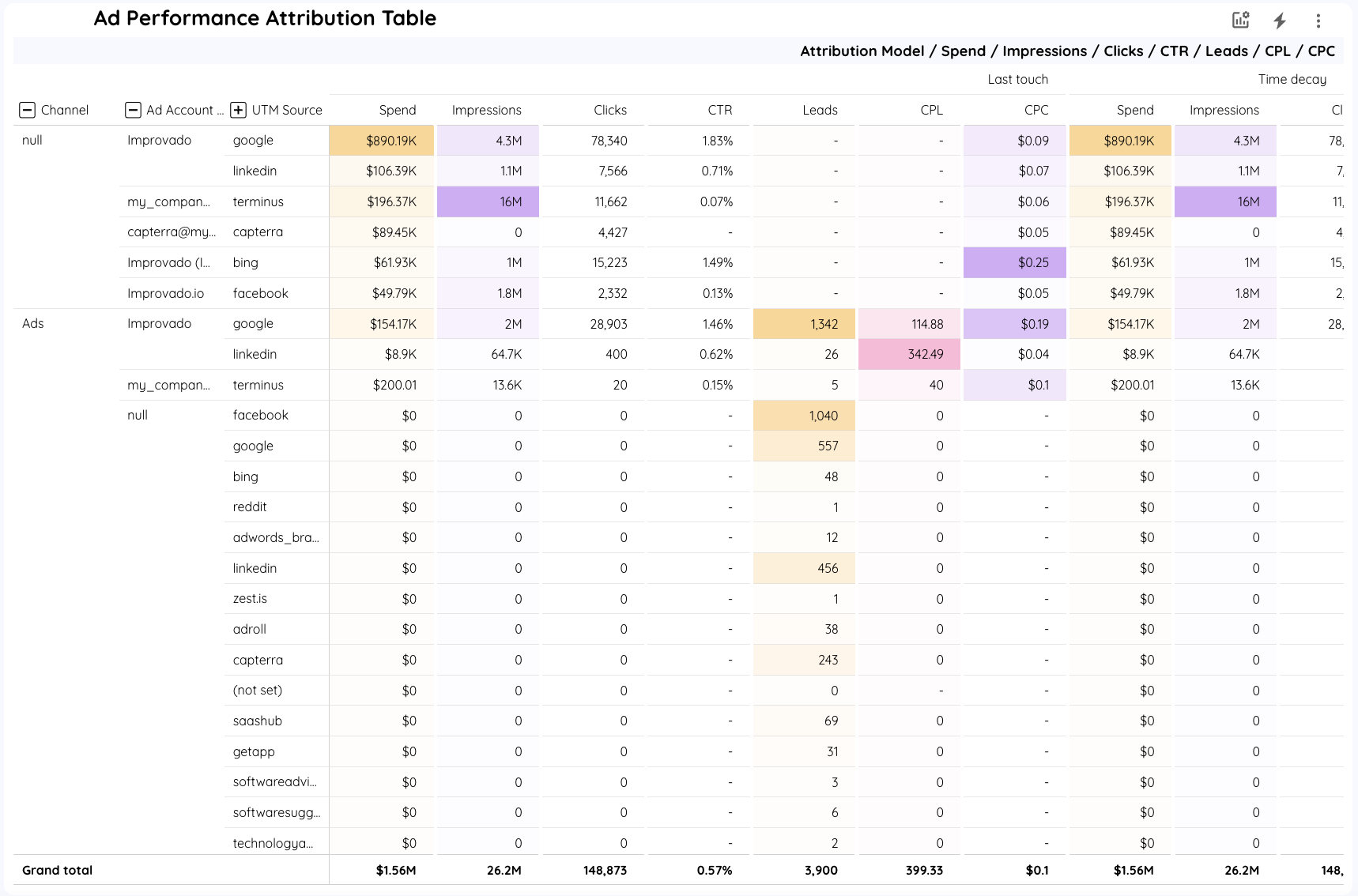Select the 16M impressions cell for terminus
The width and height of the screenshot is (1358, 896).
click(486, 201)
